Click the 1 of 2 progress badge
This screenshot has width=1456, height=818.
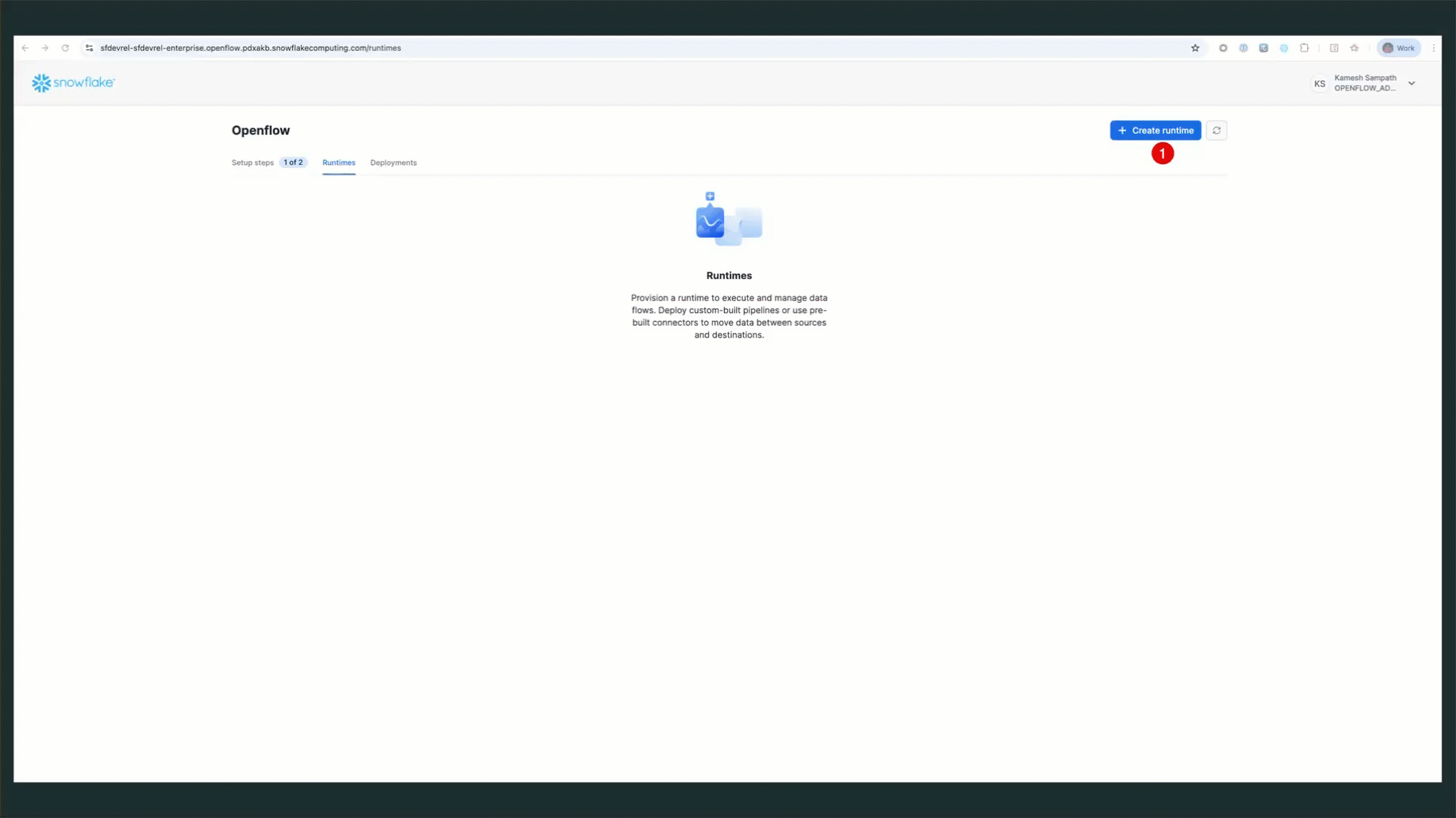pos(293,162)
